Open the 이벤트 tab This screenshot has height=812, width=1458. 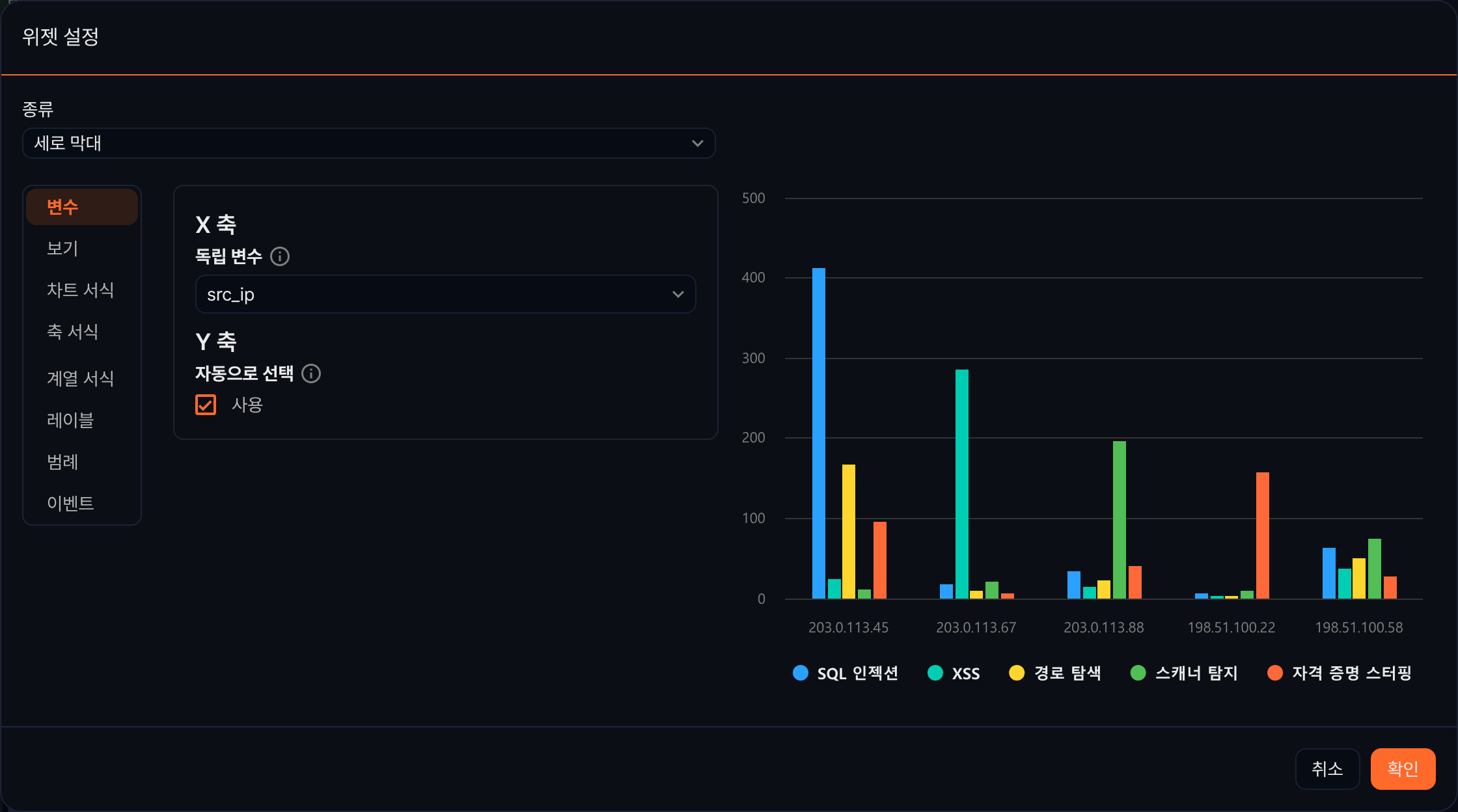pos(82,504)
